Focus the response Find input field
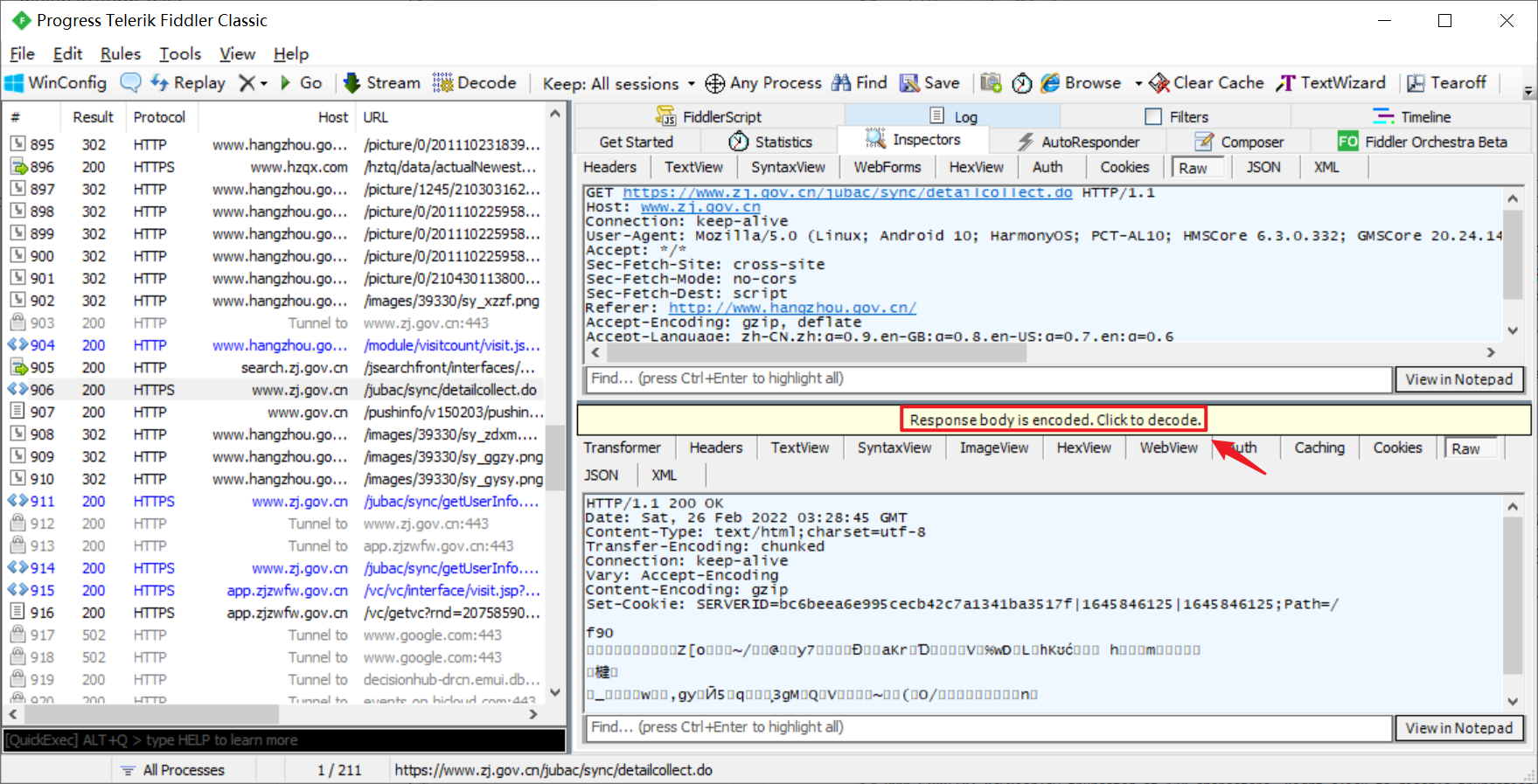This screenshot has height=784, width=1538. (x=987, y=727)
